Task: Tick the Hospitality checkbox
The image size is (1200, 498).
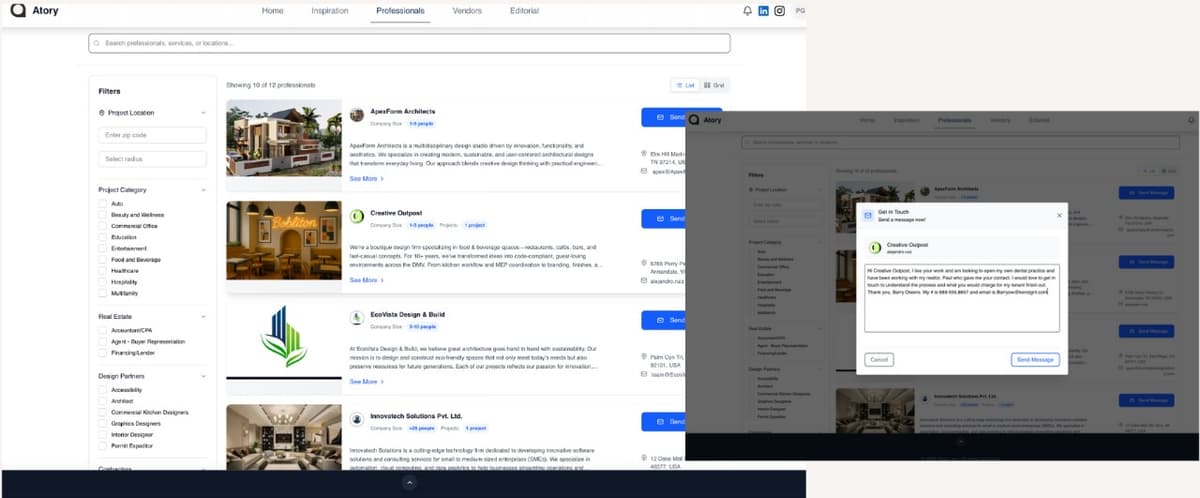Action: (x=102, y=282)
